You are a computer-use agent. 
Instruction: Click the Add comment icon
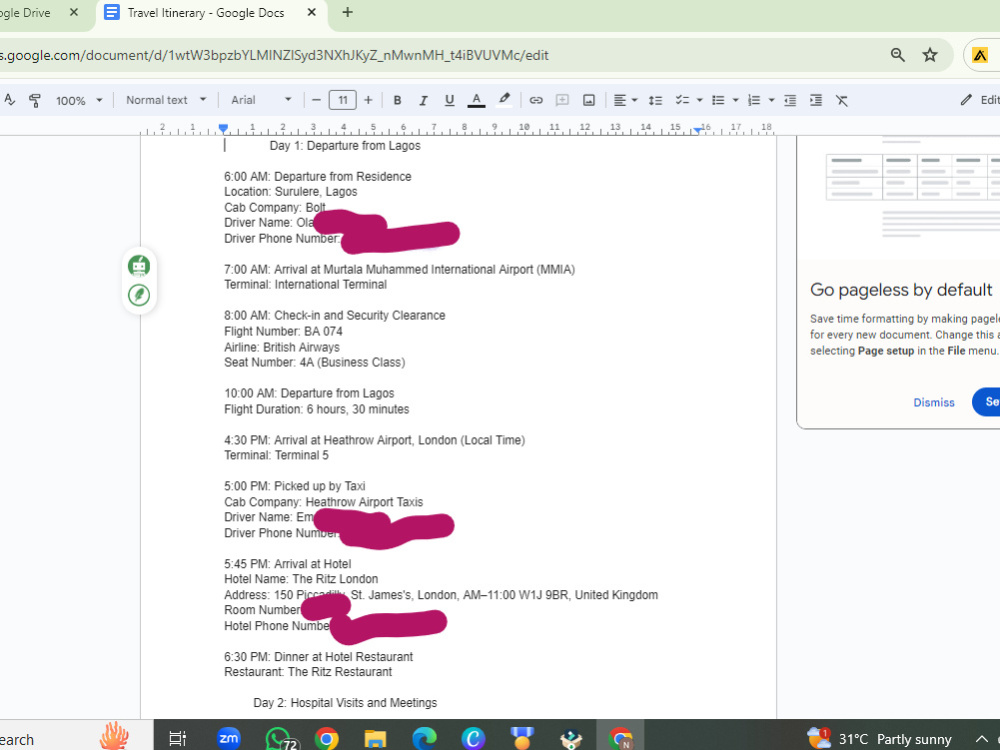tap(562, 100)
